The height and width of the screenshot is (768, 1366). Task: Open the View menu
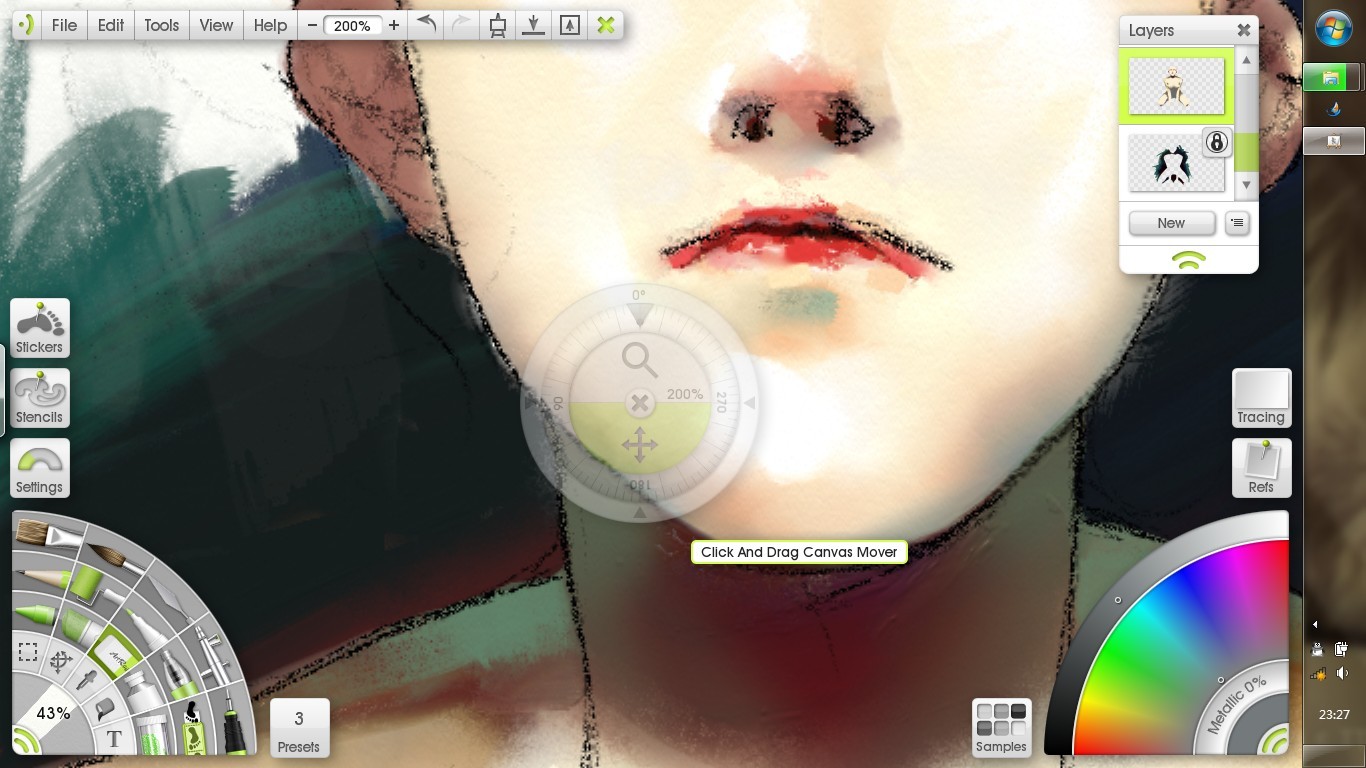coord(216,25)
